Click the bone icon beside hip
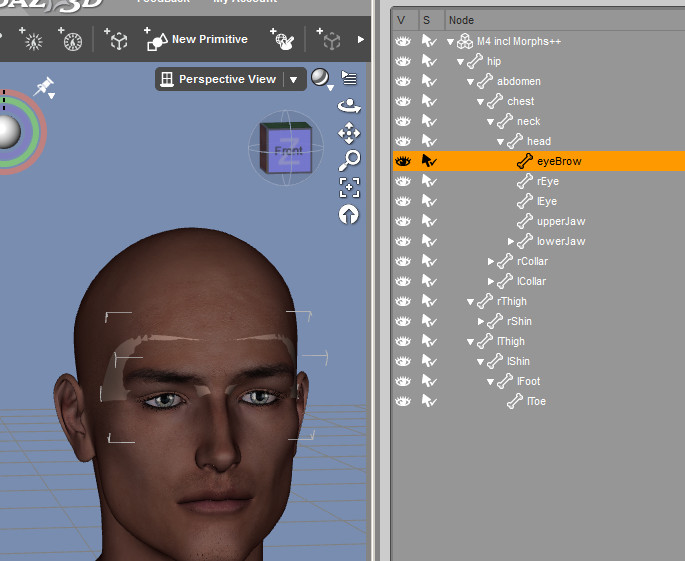This screenshot has width=685, height=561. tap(475, 61)
